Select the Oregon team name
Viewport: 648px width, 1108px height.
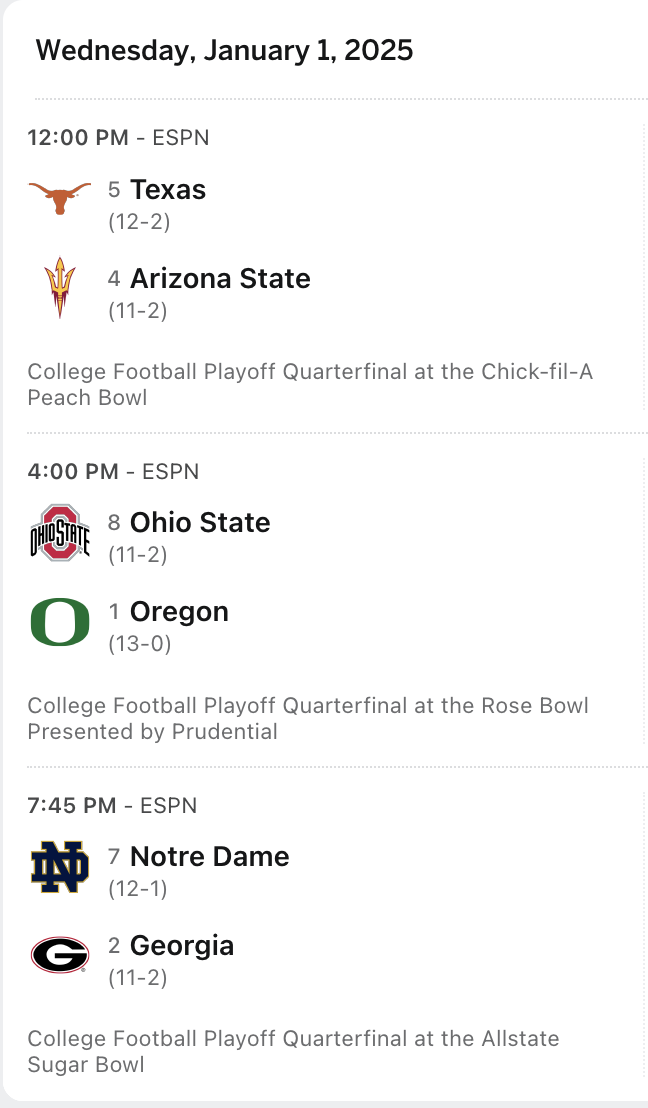179,612
